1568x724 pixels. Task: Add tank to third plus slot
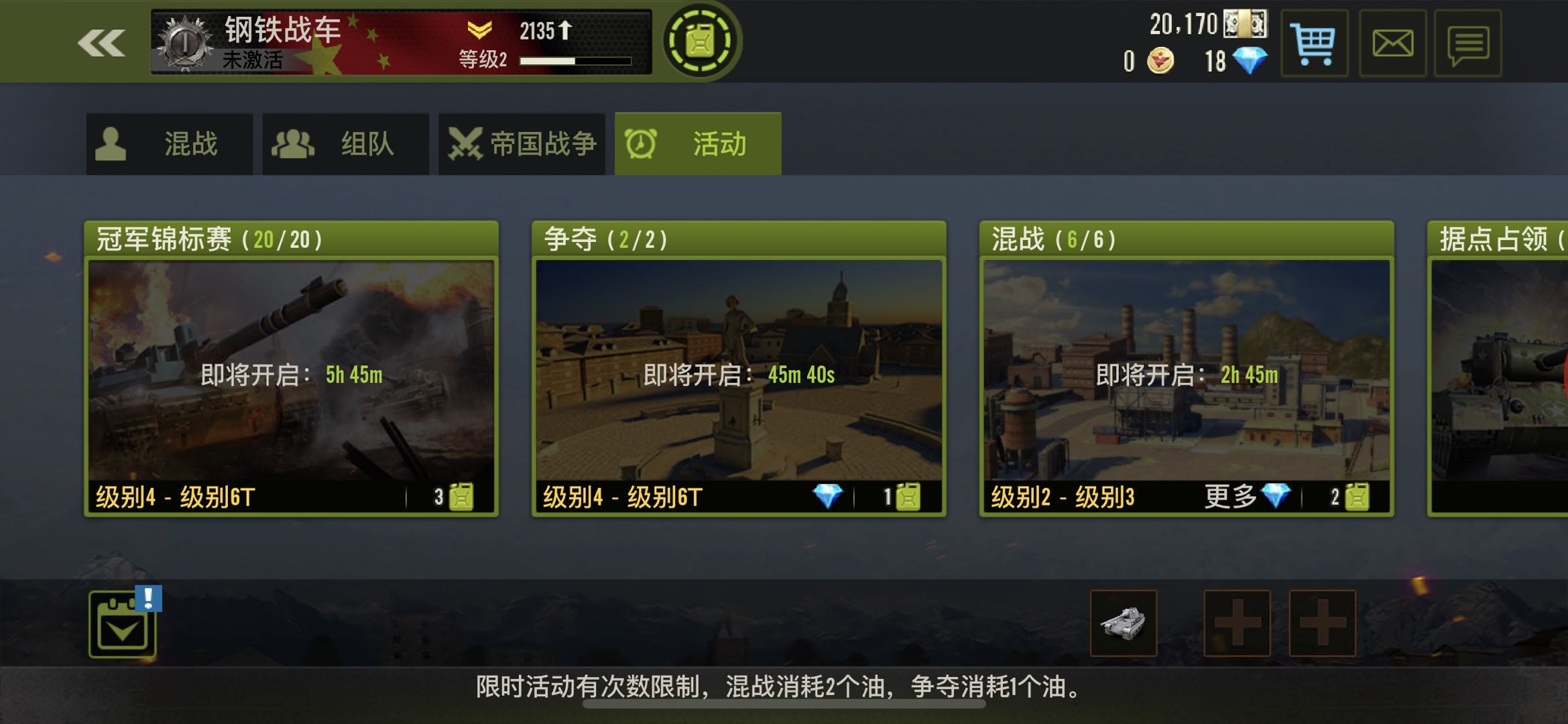point(1323,623)
